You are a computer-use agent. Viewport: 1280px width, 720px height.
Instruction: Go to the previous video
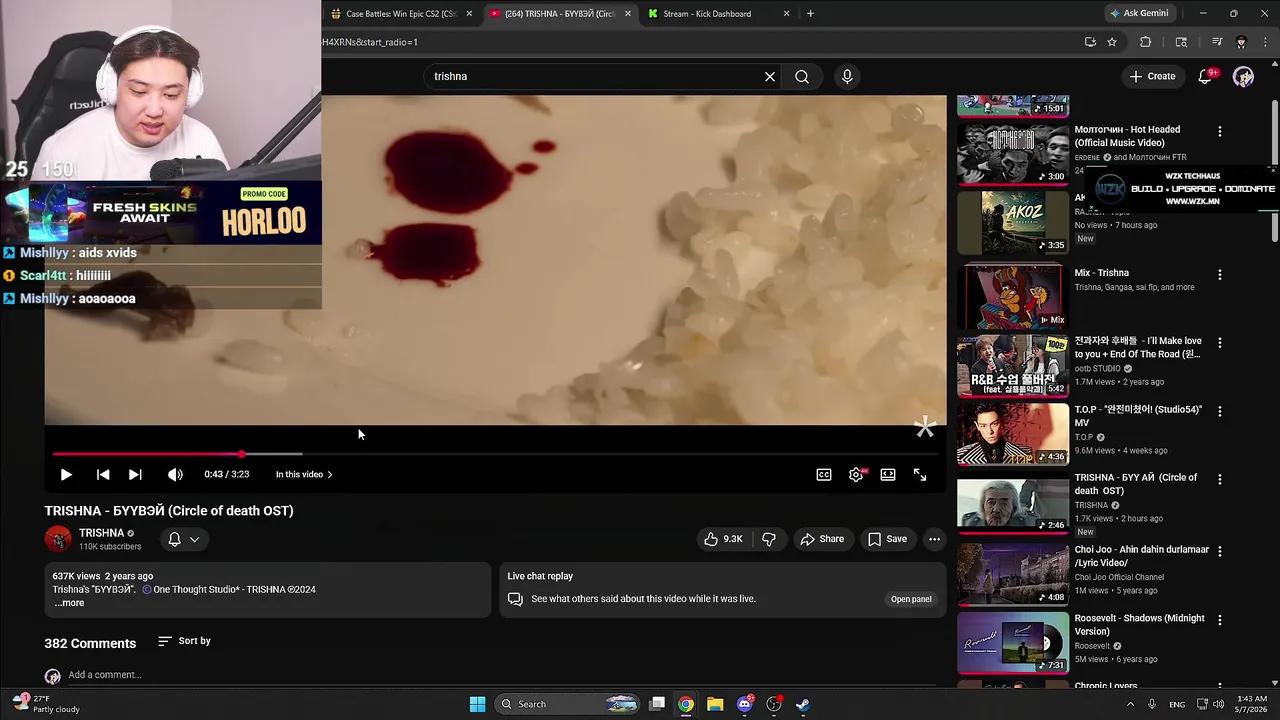pyautogui.click(x=103, y=474)
